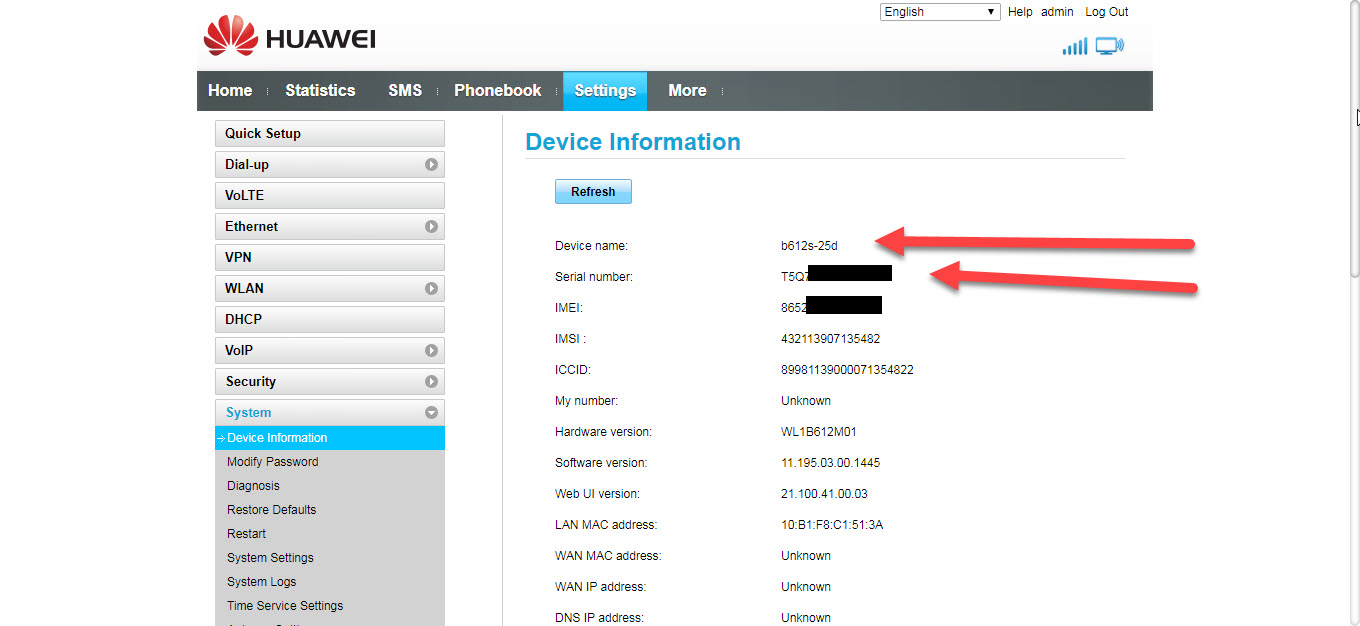Open Quick Setup in the sidebar
Viewport: 1360px width, 626px height.
point(330,133)
